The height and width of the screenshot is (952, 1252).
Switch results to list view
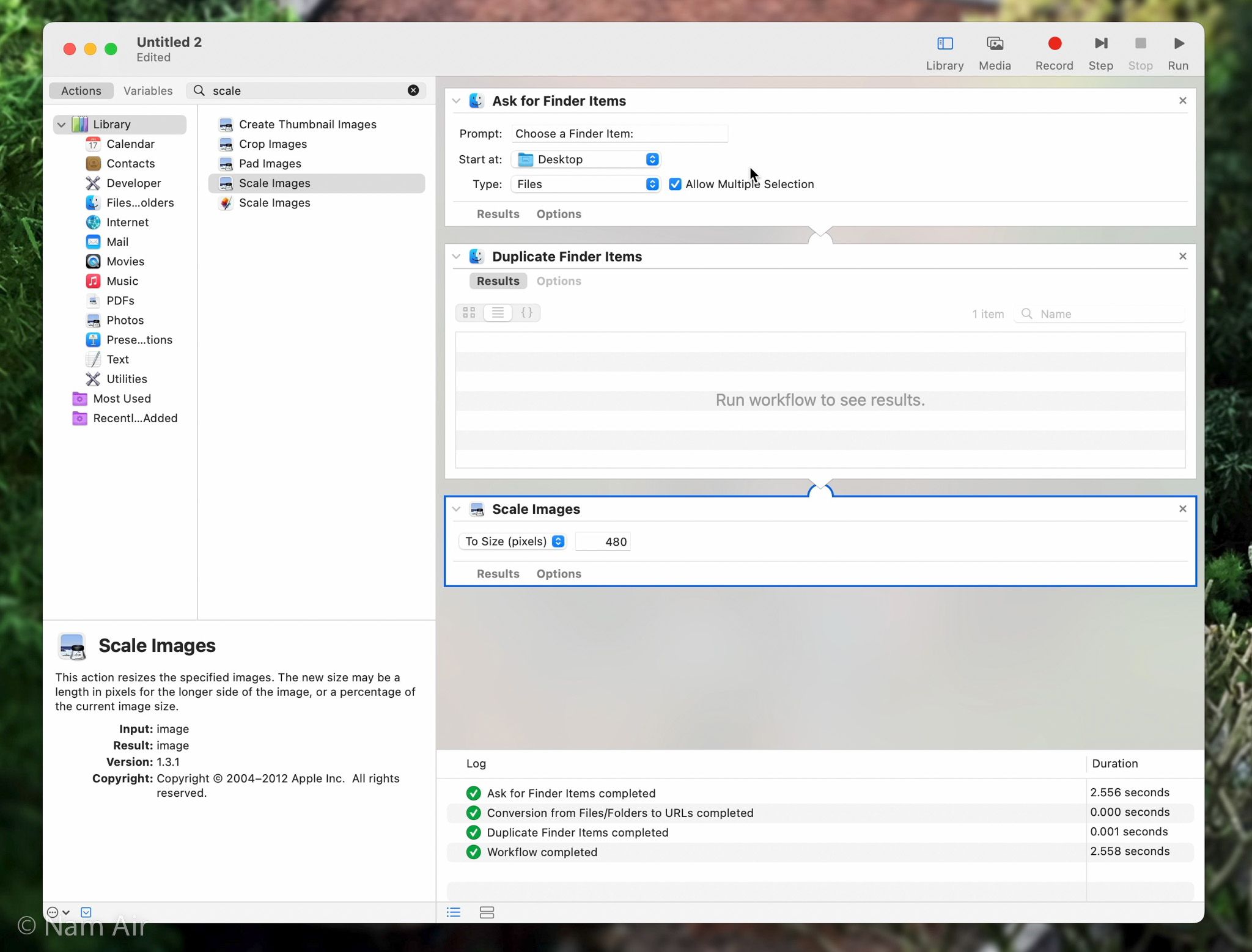coord(498,312)
